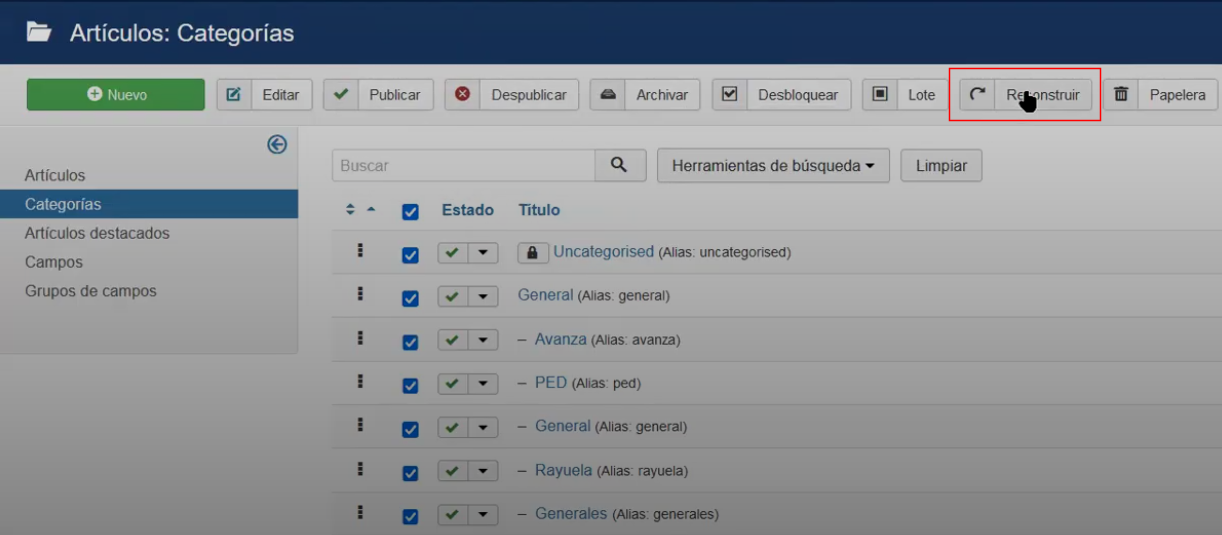This screenshot has width=1222, height=535.
Task: Go to Grupos de campos sidebar item
Action: click(91, 291)
